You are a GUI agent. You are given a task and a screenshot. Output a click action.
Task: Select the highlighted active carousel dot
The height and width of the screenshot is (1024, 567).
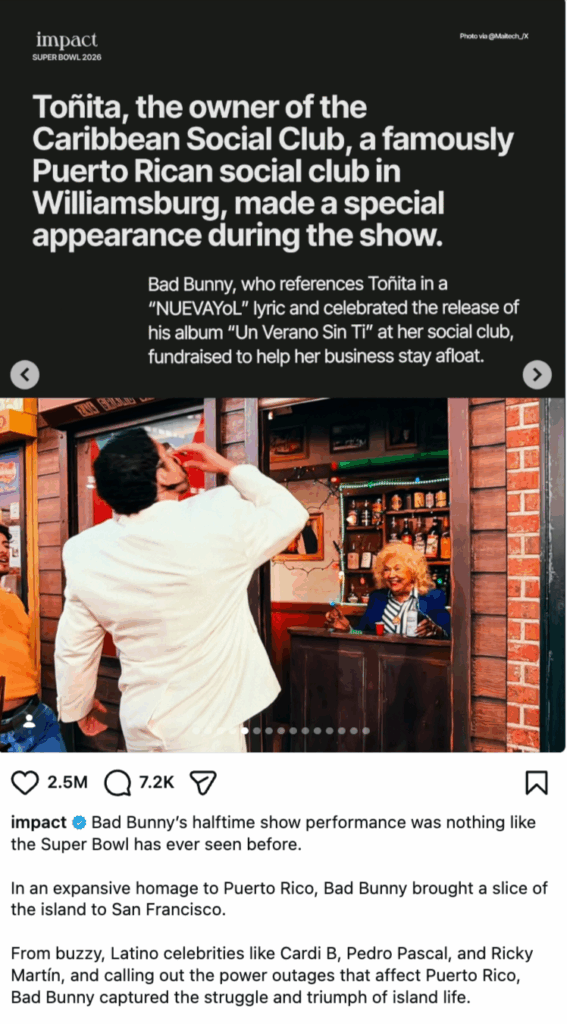[244, 731]
